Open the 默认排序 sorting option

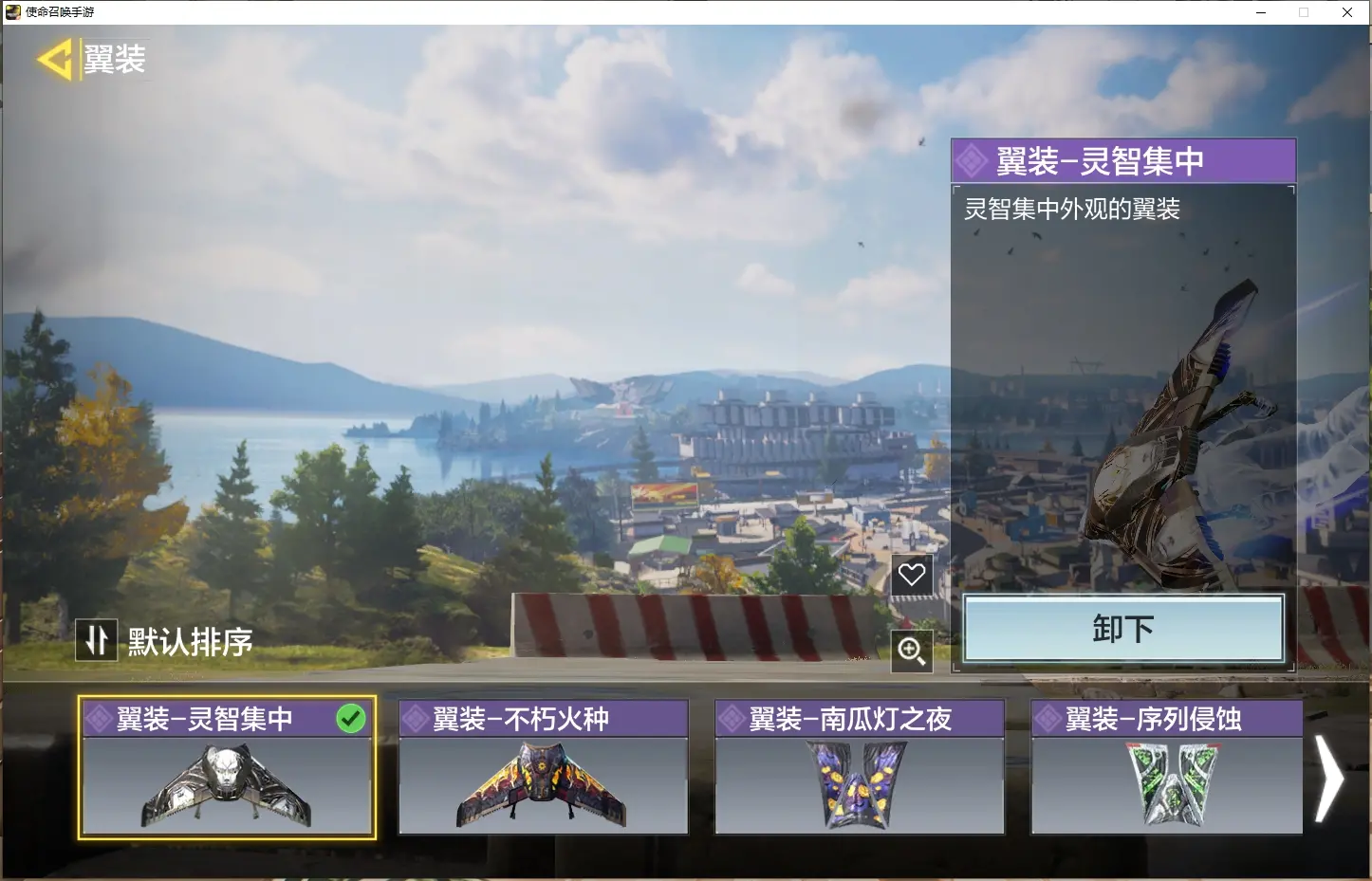(191, 642)
